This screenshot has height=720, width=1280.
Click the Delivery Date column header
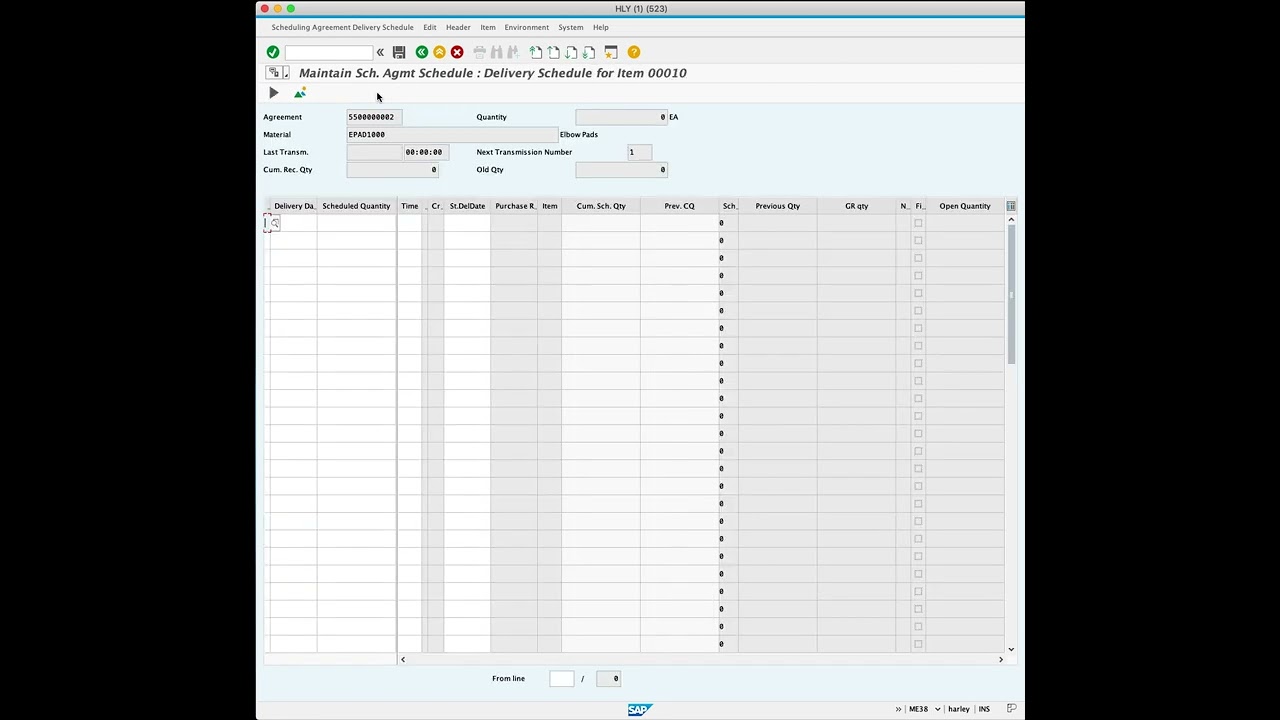tap(294, 206)
